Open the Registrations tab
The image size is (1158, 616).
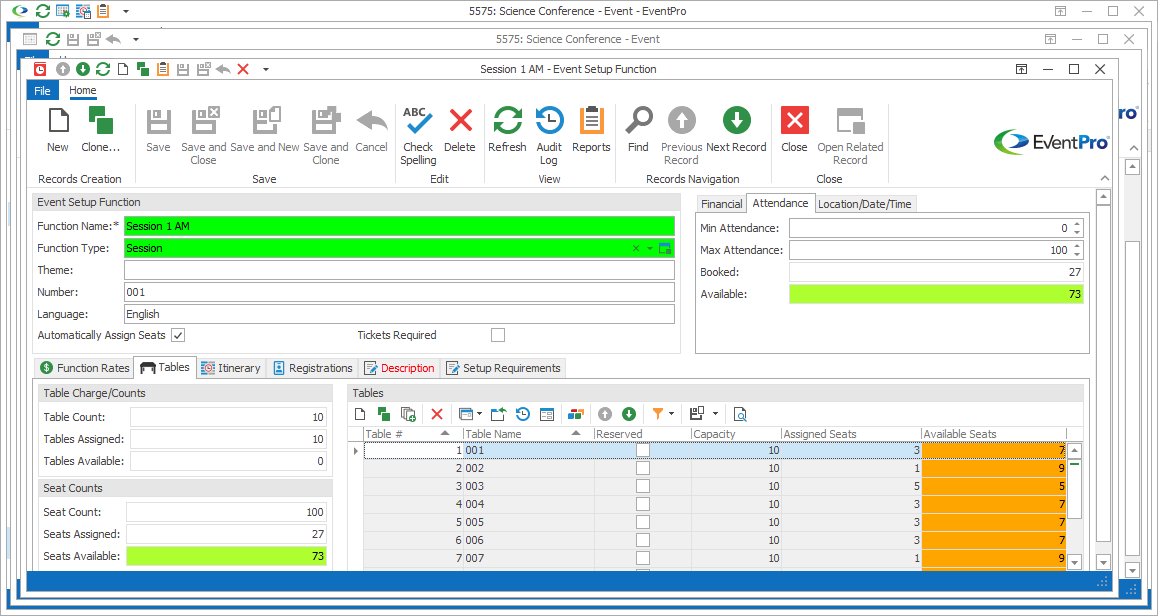click(x=312, y=368)
